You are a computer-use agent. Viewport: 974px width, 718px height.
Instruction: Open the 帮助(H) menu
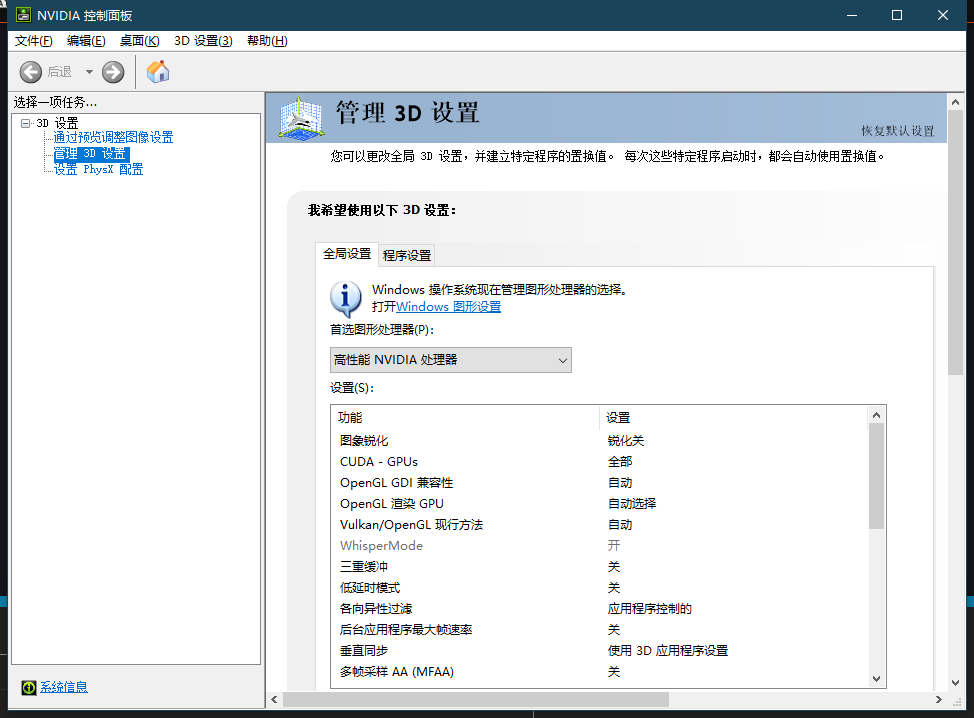(x=267, y=40)
